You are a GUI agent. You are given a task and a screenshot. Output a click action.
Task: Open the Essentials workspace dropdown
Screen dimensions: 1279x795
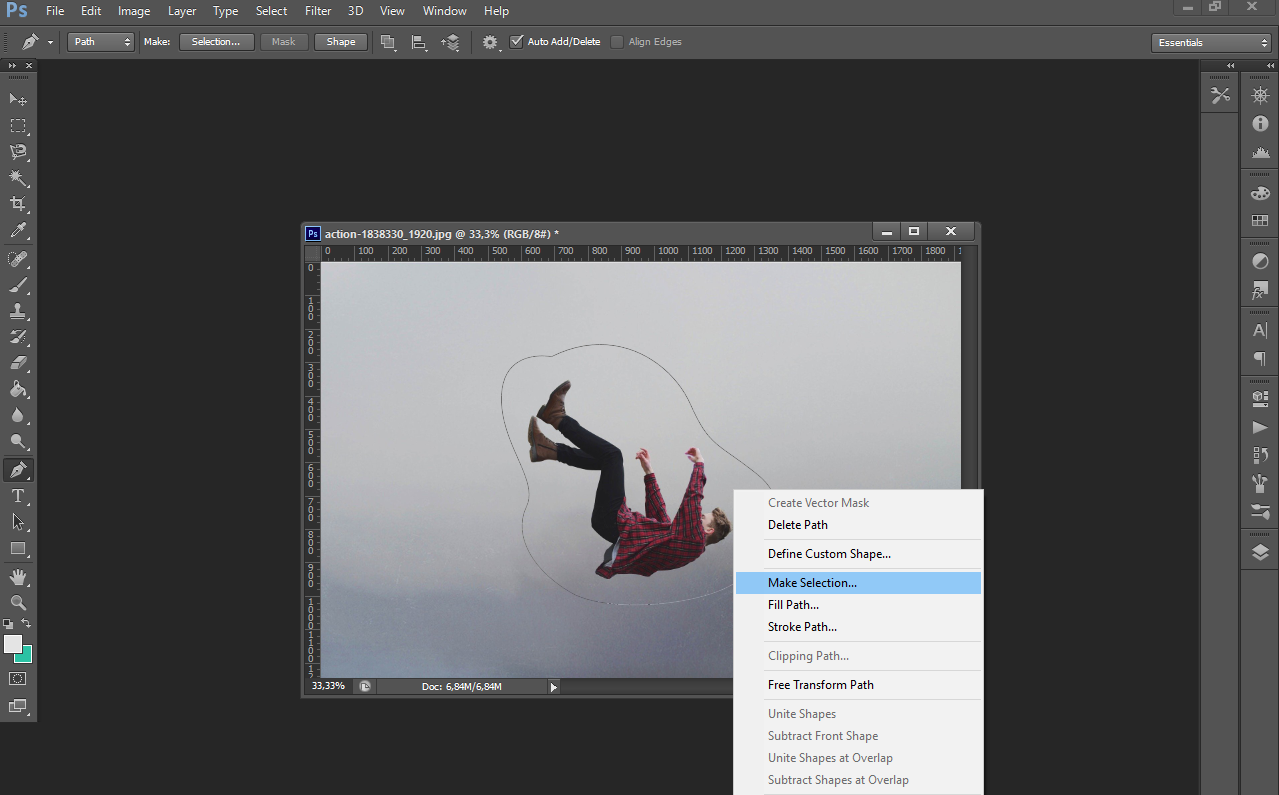(x=1211, y=43)
